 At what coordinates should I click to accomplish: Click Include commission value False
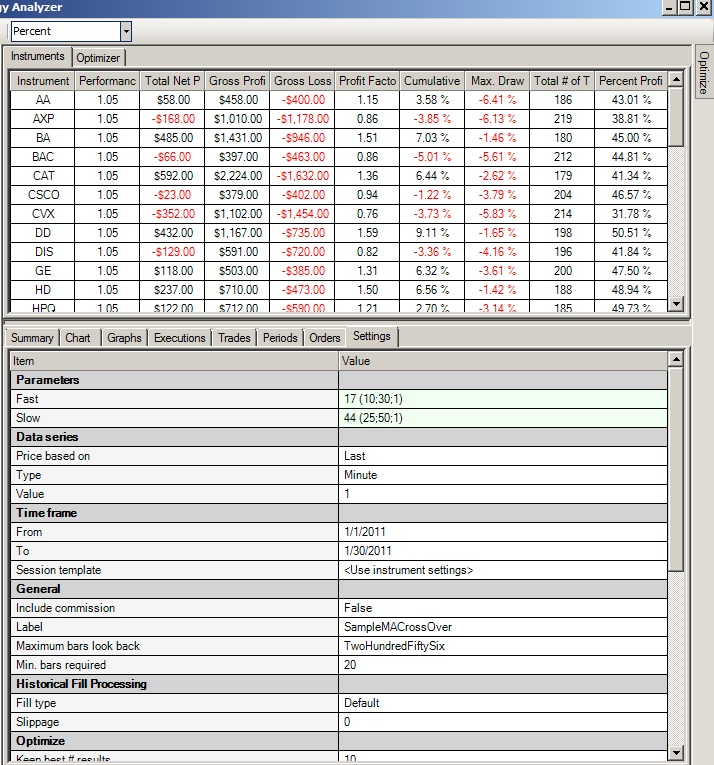pyautogui.click(x=503, y=608)
